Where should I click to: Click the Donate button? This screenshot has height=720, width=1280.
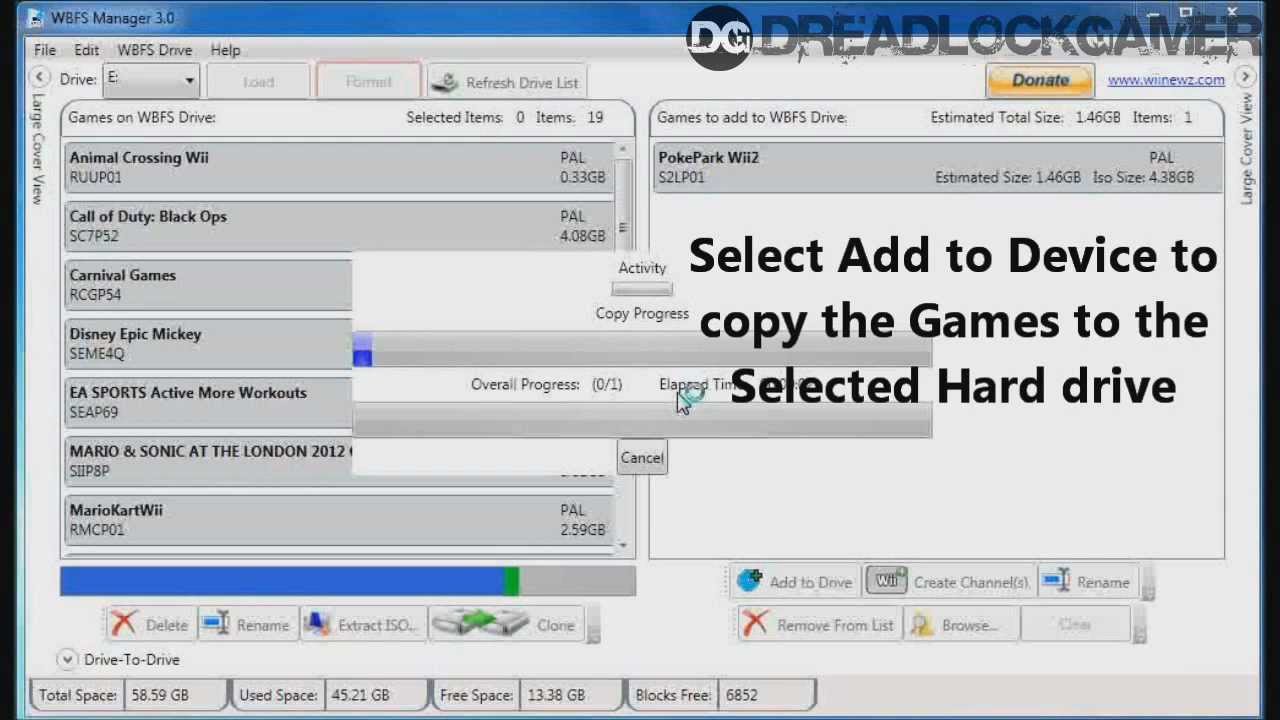pyautogui.click(x=1040, y=80)
